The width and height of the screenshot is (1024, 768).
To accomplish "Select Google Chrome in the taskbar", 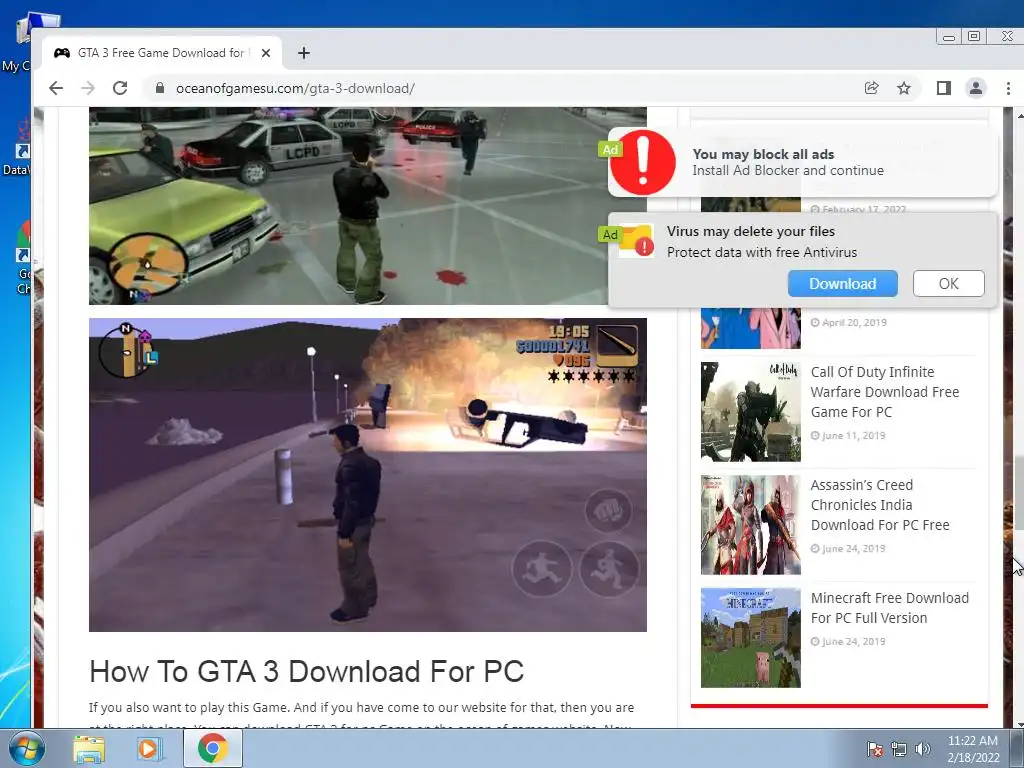I will pos(213,748).
